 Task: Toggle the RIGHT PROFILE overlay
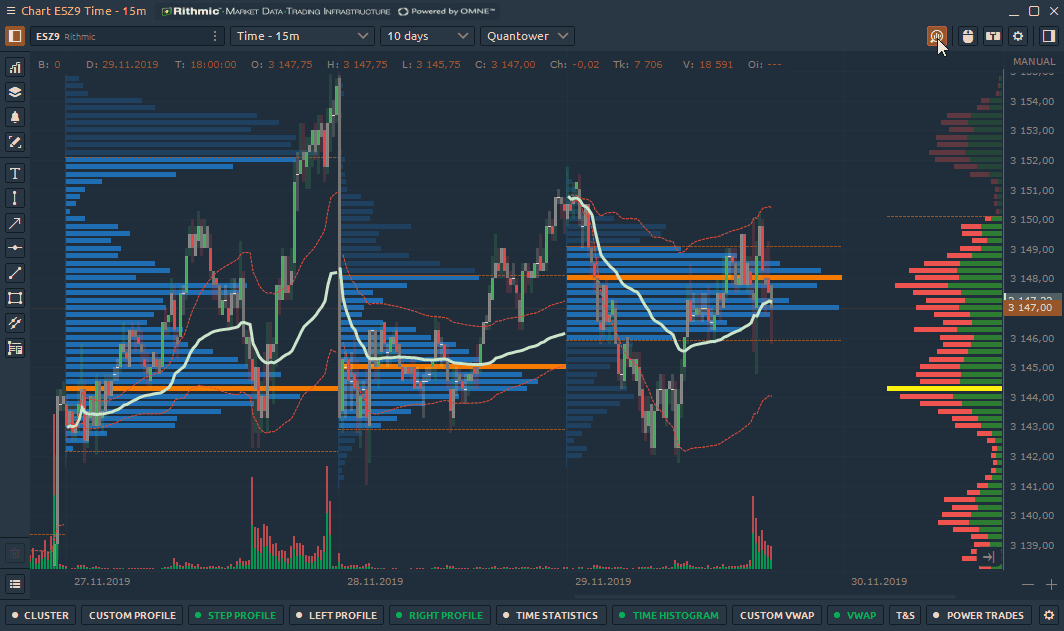pyautogui.click(x=438, y=615)
